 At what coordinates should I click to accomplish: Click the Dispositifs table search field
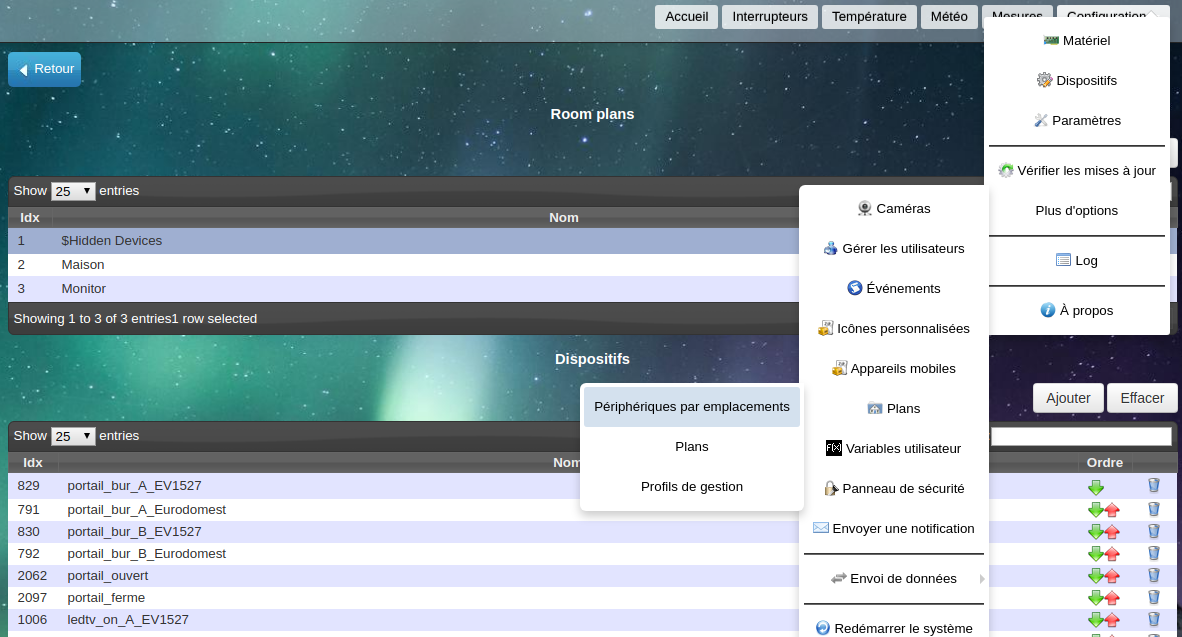pos(1080,436)
